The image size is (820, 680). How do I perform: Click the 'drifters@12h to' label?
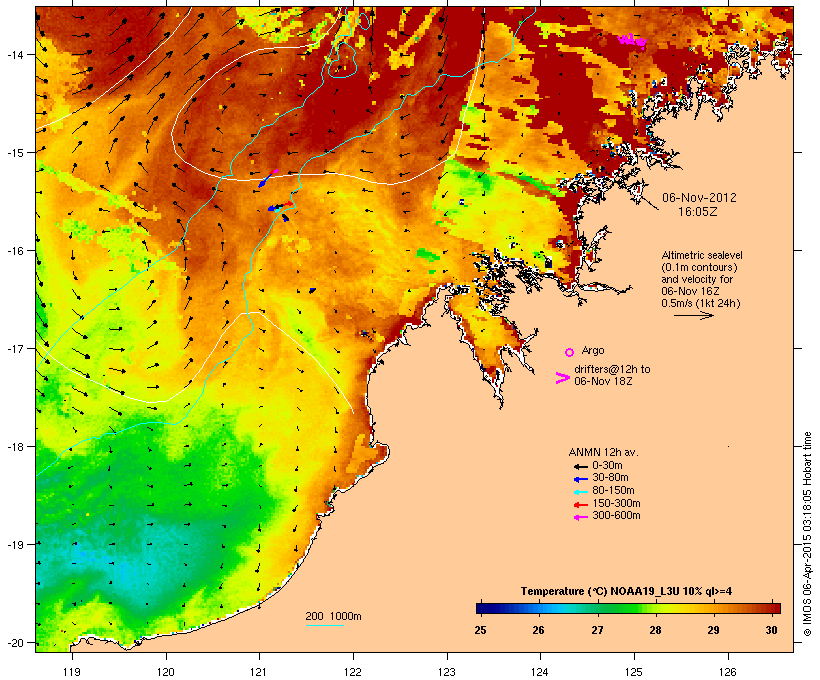point(612,369)
